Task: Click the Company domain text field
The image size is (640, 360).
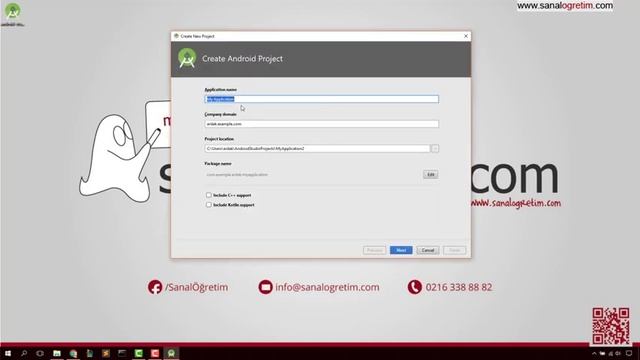Action: (321, 124)
